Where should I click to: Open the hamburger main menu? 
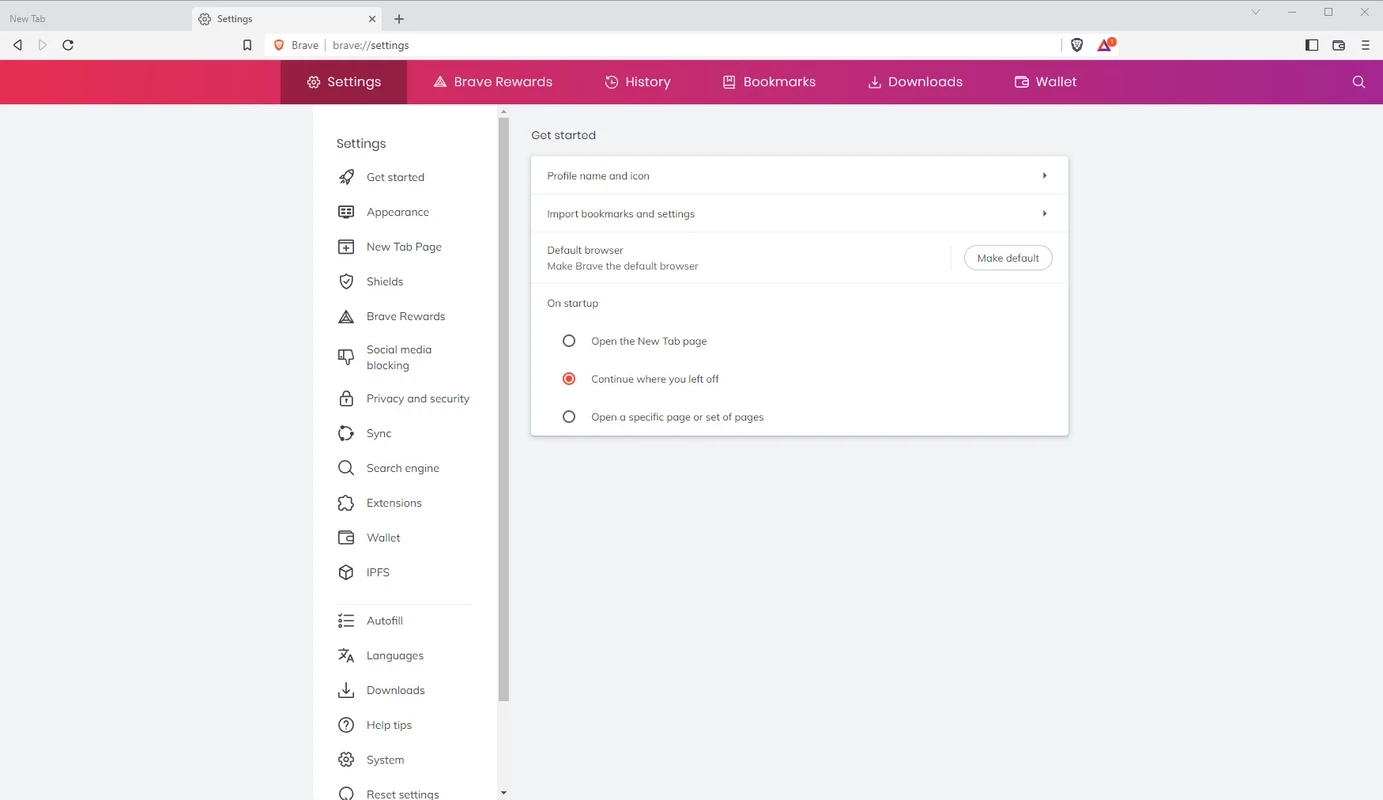click(x=1366, y=45)
